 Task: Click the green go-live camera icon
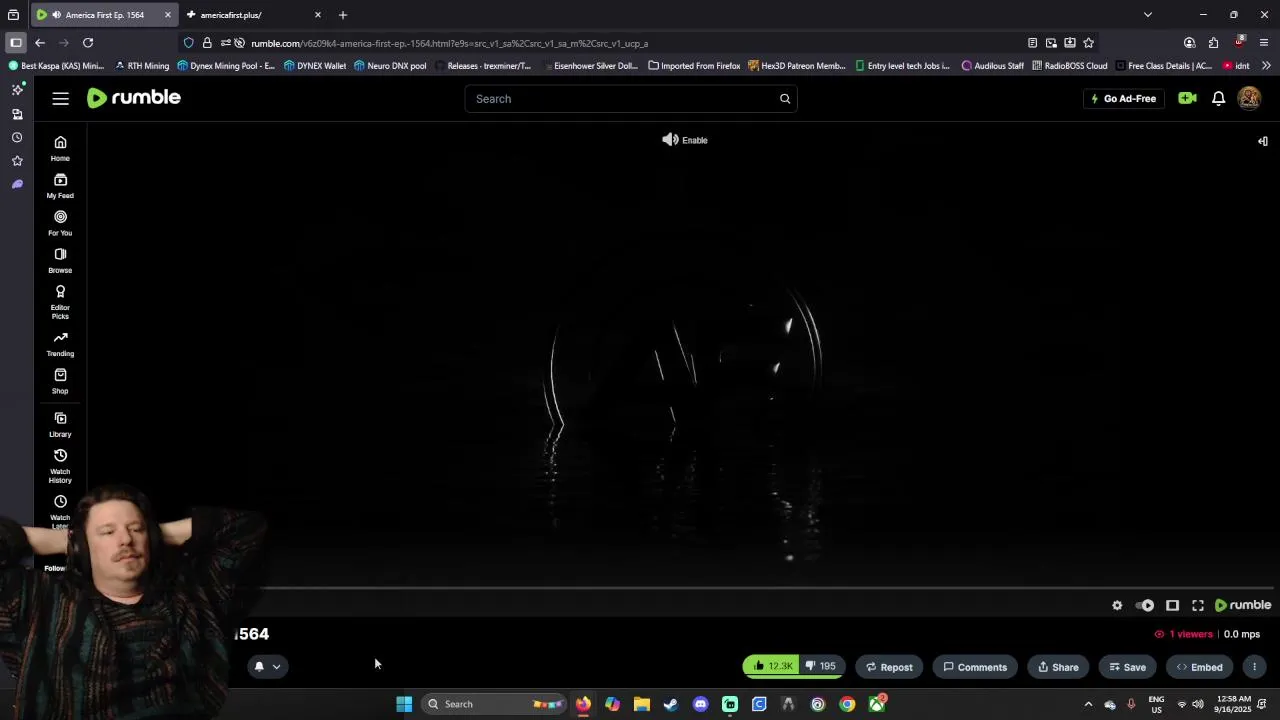click(1187, 98)
